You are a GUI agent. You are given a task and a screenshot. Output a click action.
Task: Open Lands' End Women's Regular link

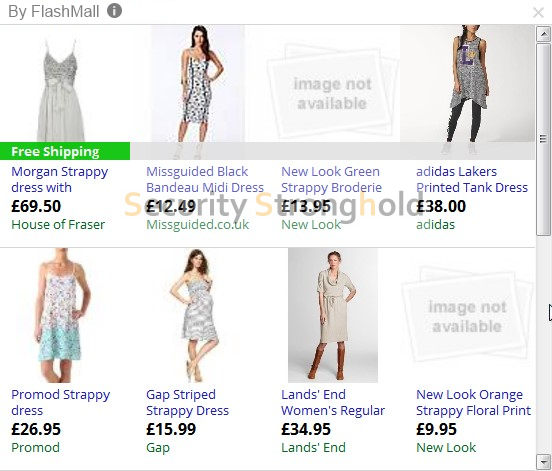pyautogui.click(x=333, y=402)
